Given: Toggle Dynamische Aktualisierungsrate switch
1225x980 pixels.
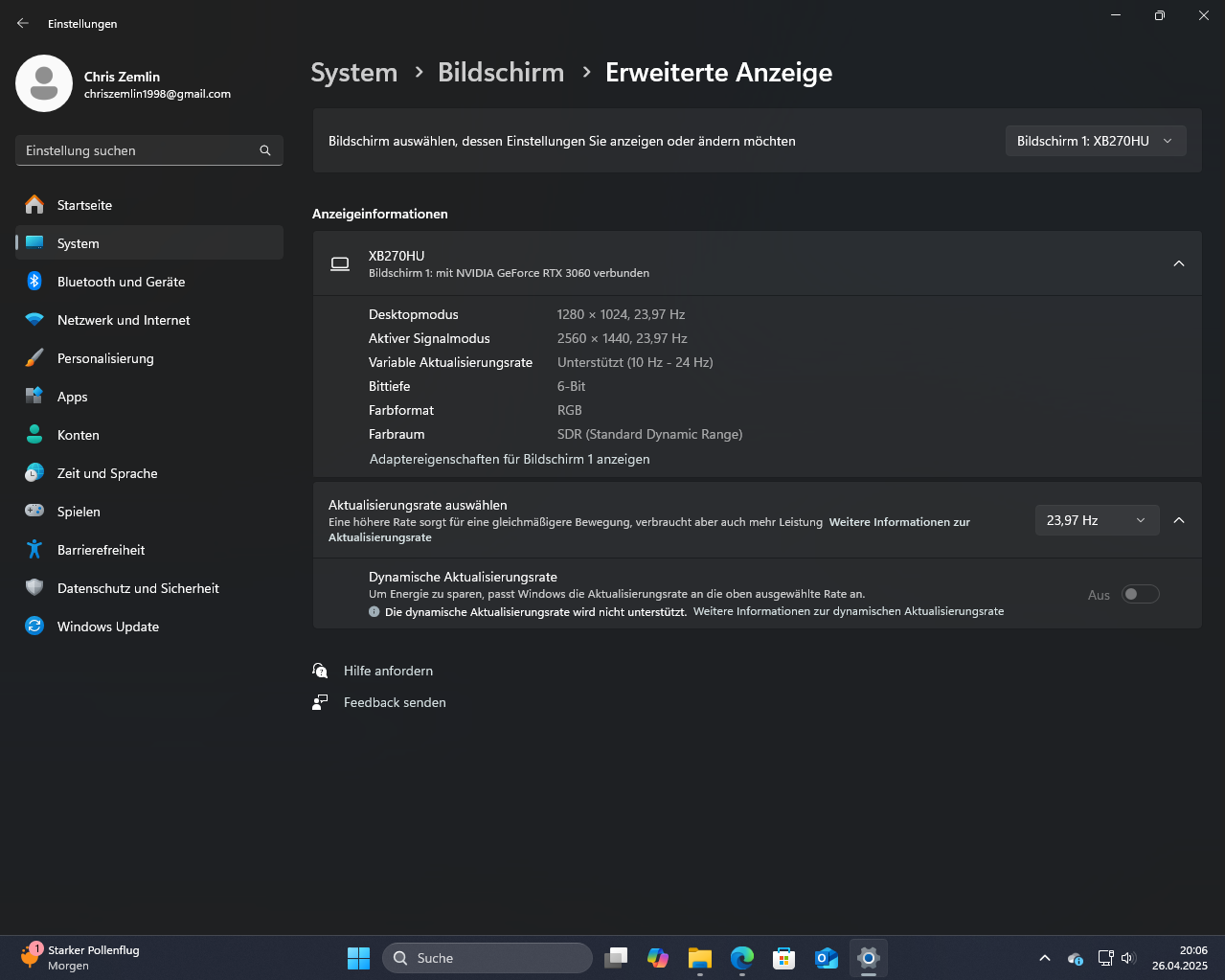Looking at the screenshot, I should point(1141,594).
